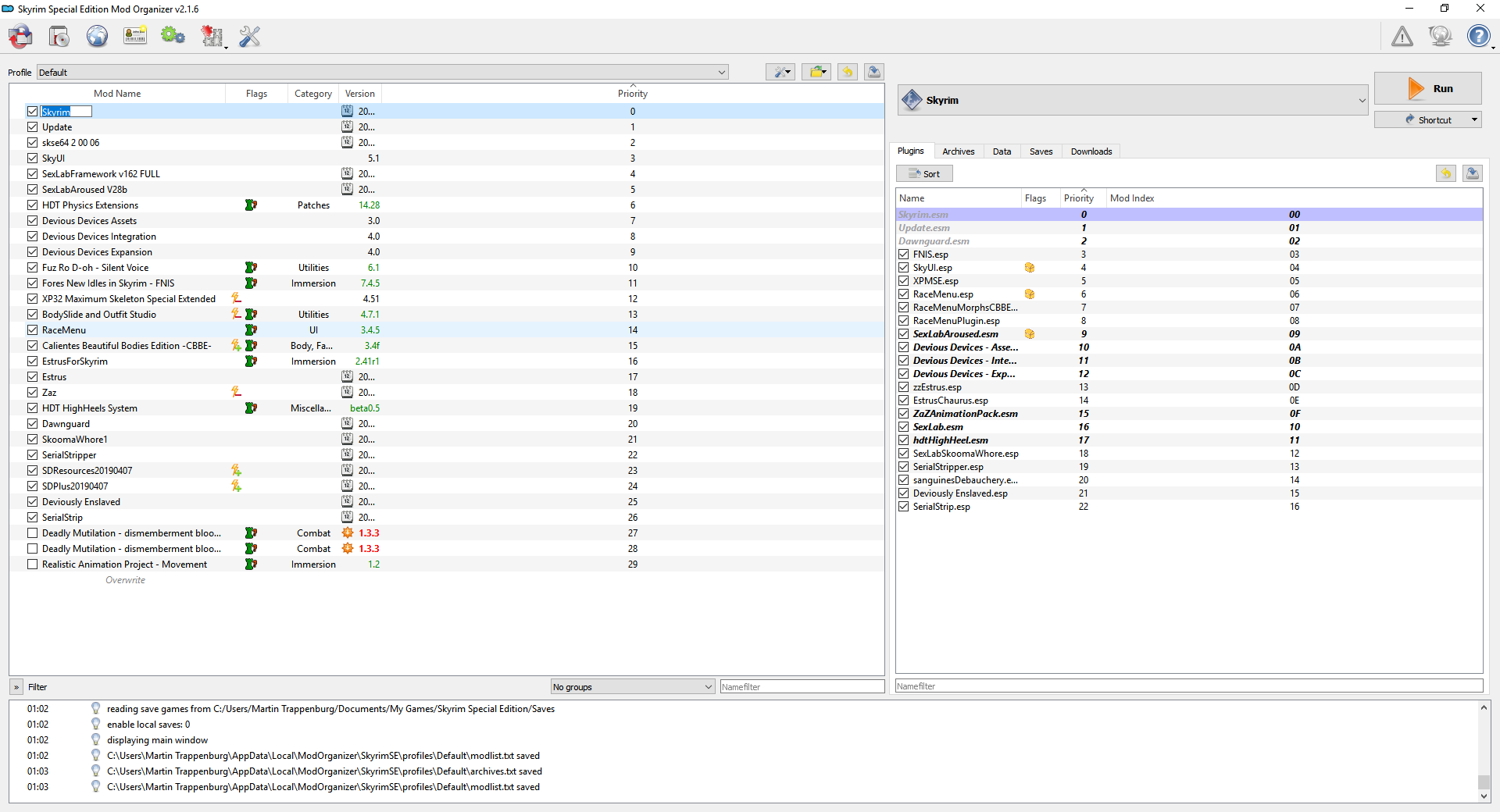Select the Overwrite entry in the mod list

[125, 580]
